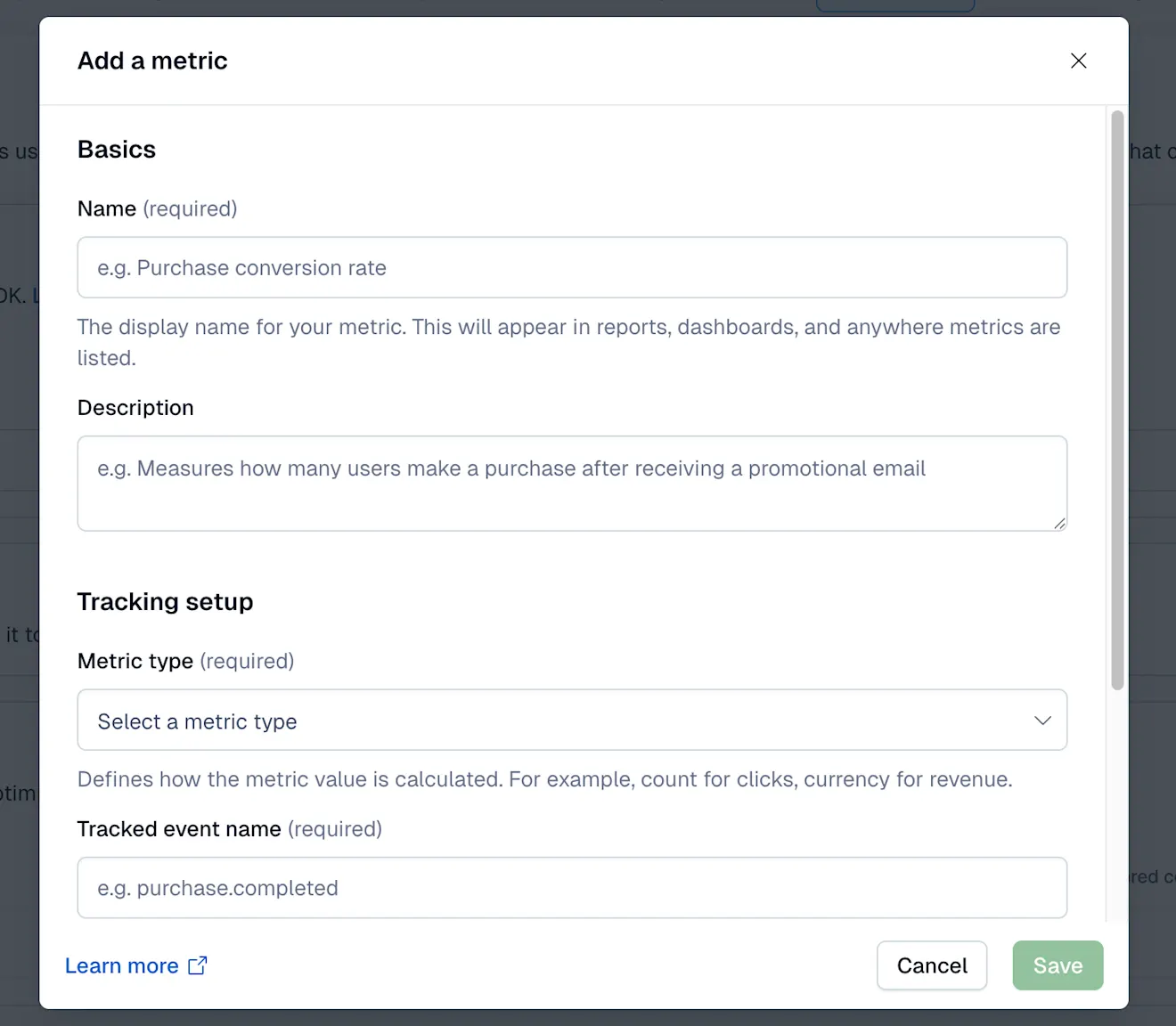Click the Save button
The height and width of the screenshot is (1026, 1176).
1058,965
